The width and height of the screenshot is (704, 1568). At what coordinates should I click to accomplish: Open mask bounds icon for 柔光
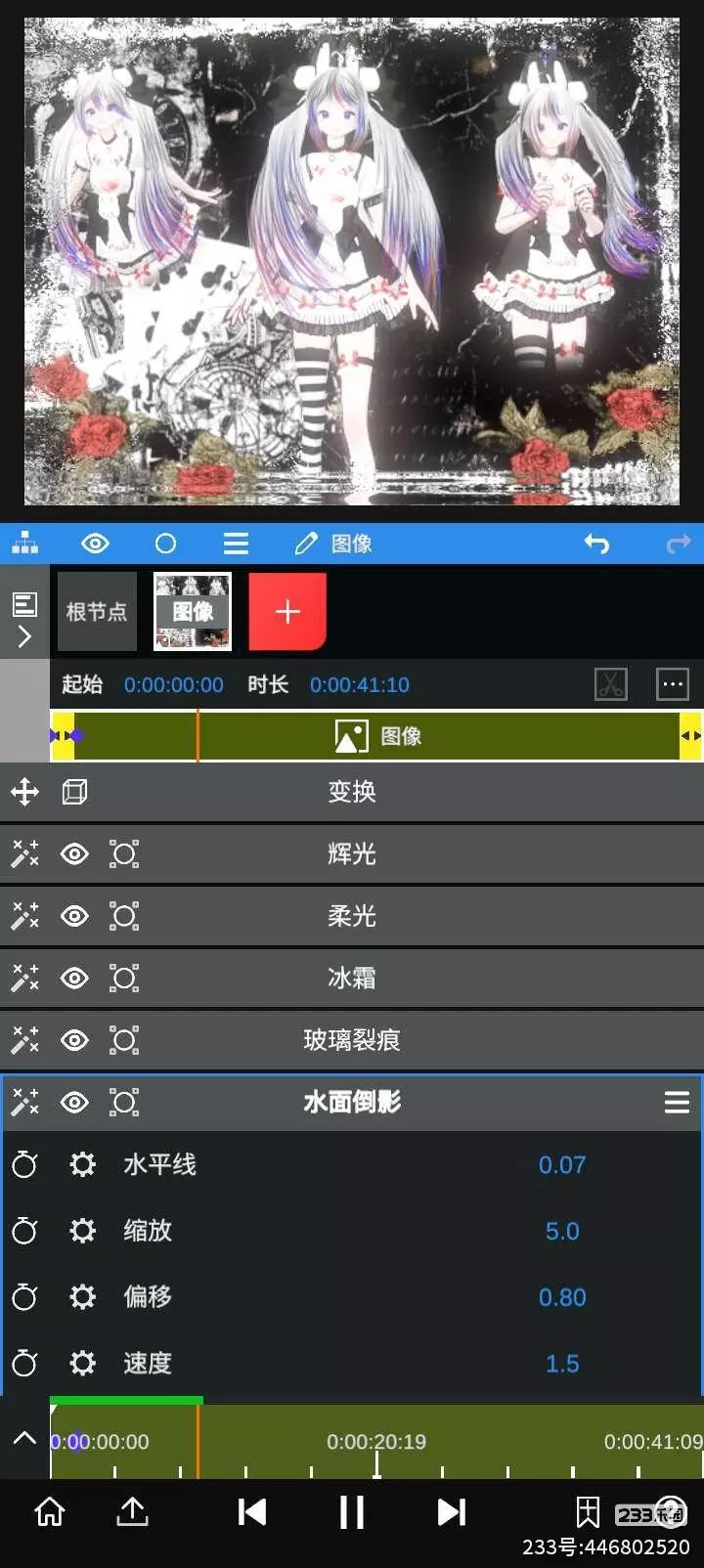(x=124, y=916)
